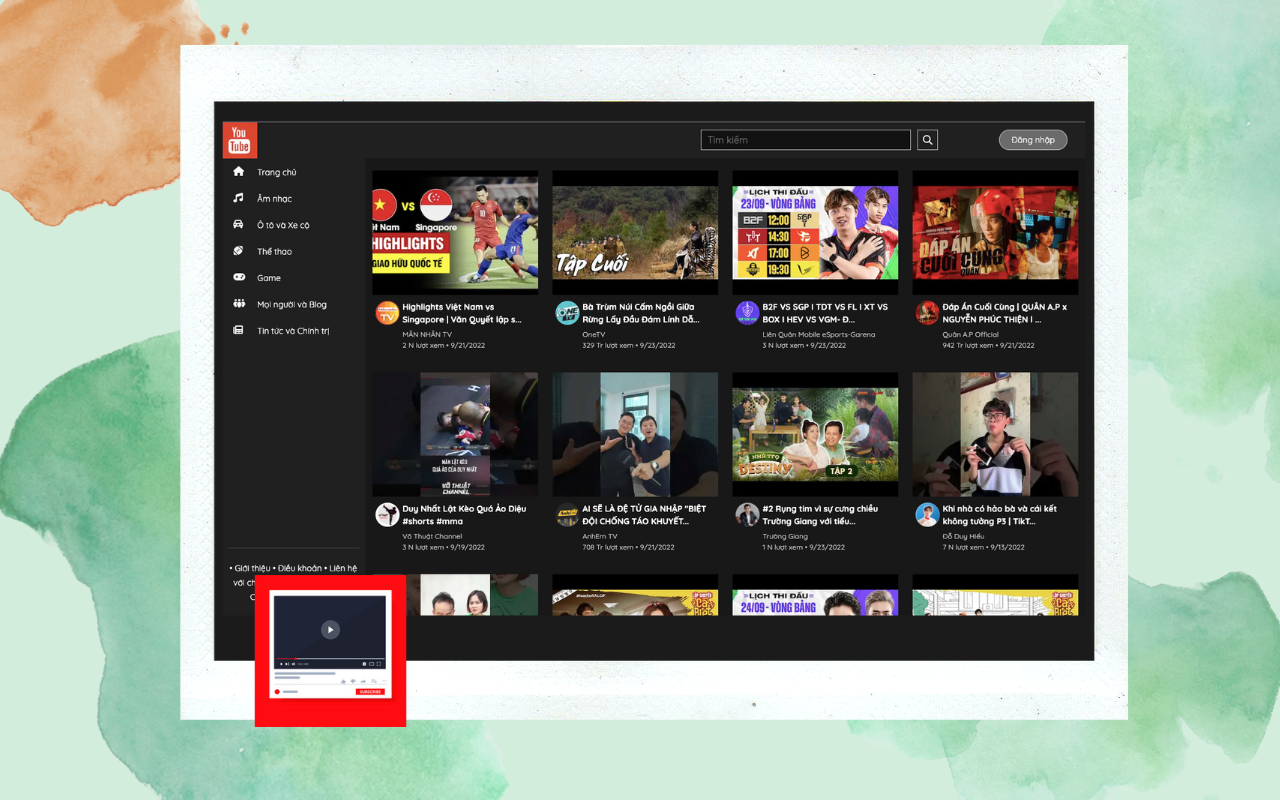Click the home icon beside Trang chủ
This screenshot has height=800, width=1280.
[239, 172]
